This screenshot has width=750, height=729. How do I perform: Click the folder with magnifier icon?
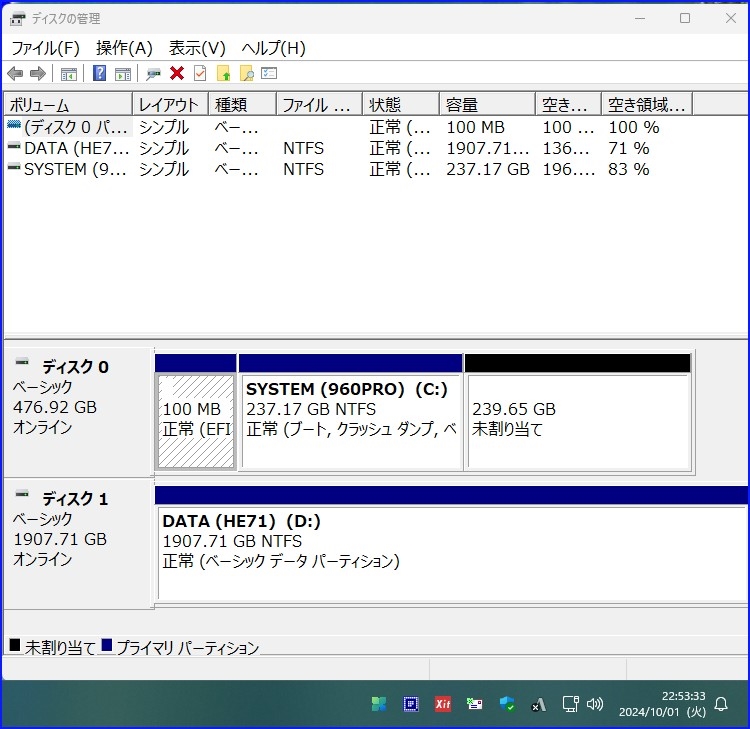(247, 74)
